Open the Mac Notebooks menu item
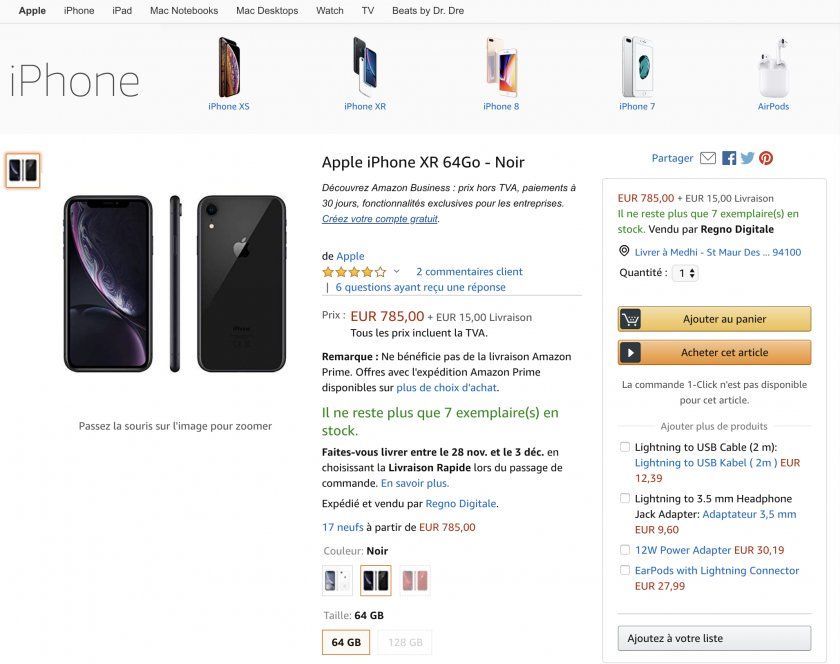 (184, 11)
